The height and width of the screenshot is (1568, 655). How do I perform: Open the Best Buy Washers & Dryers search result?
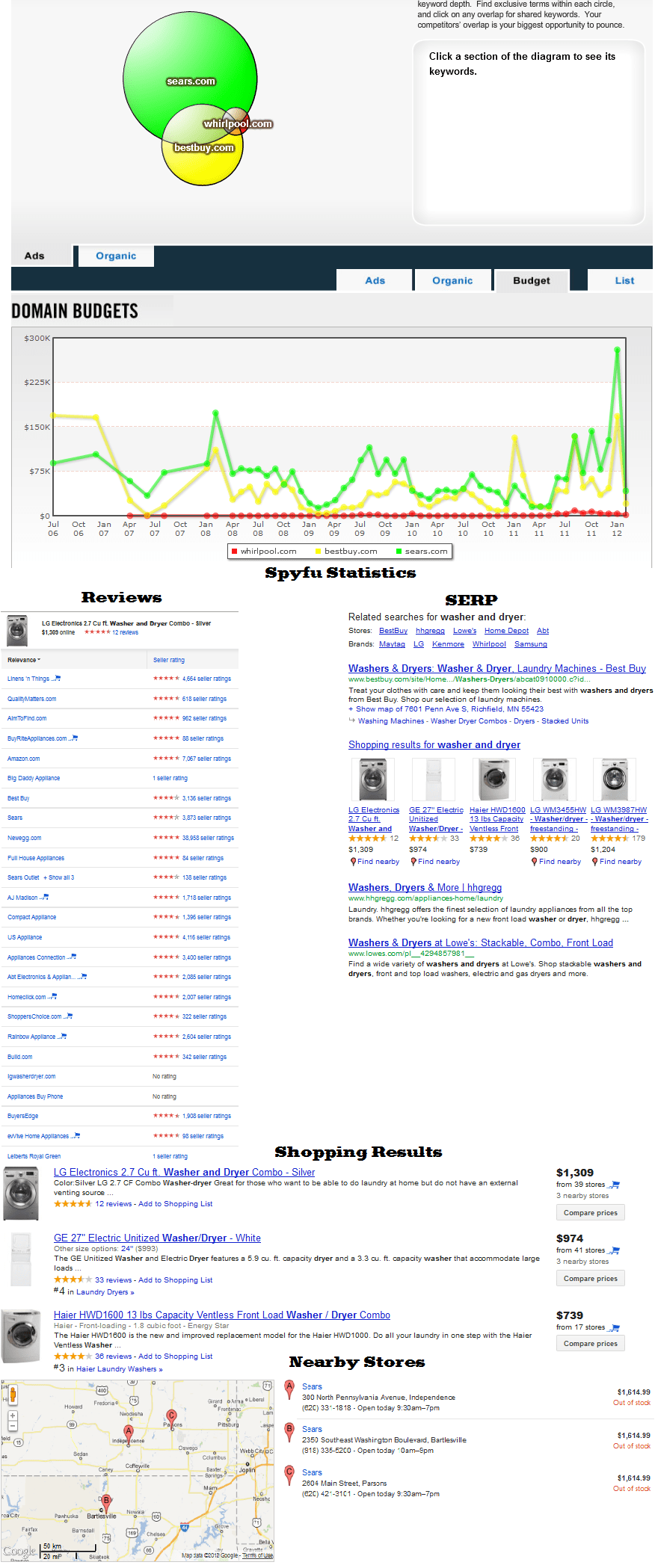coord(497,669)
